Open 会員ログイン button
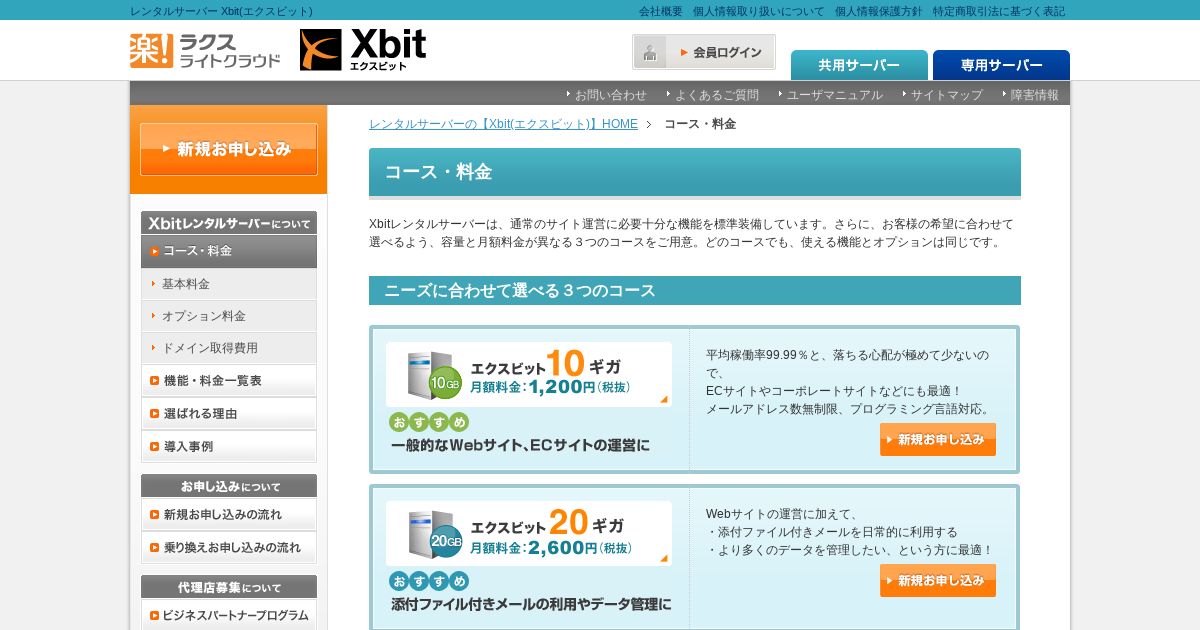1200x630 pixels. coord(704,52)
